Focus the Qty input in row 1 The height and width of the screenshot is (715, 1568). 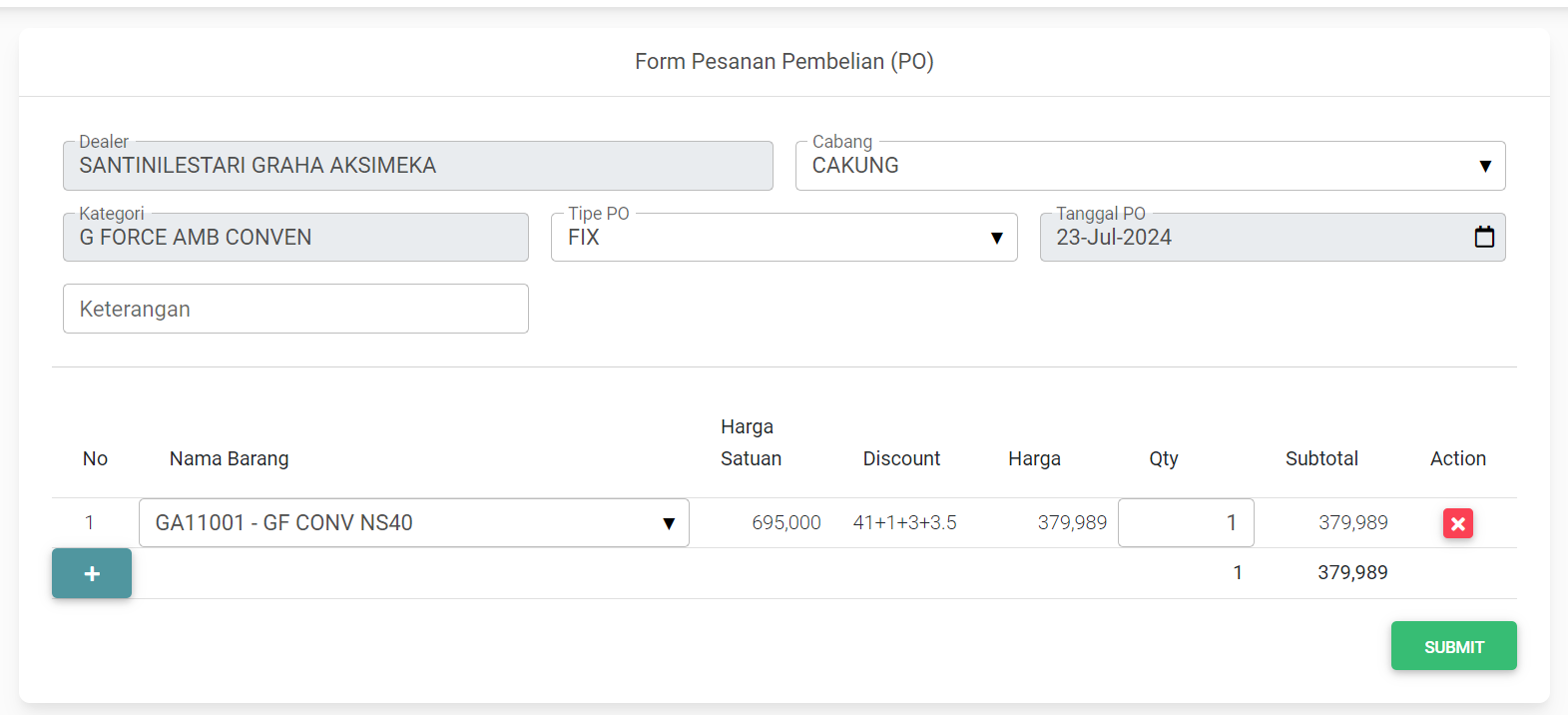point(1185,523)
